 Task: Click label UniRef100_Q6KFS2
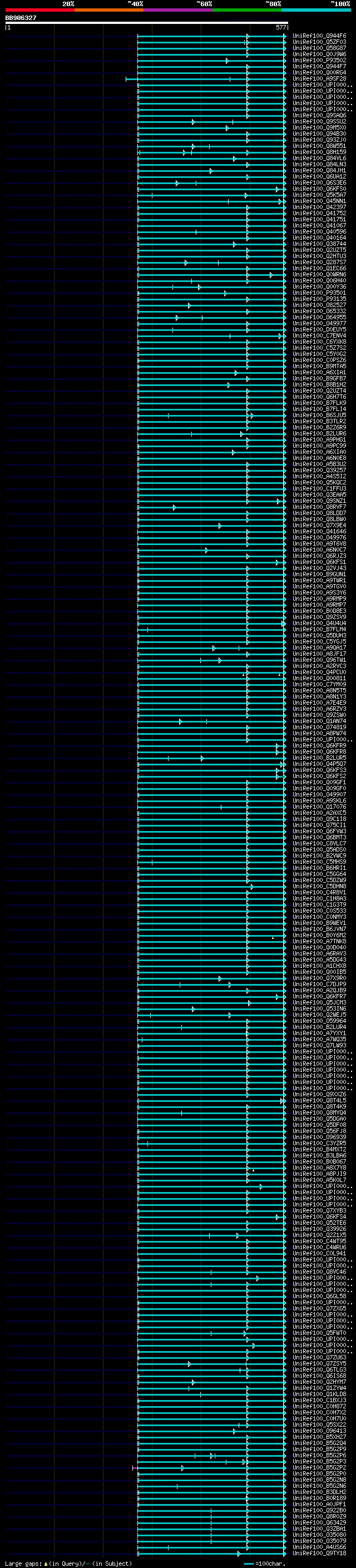pyautogui.click(x=319, y=776)
